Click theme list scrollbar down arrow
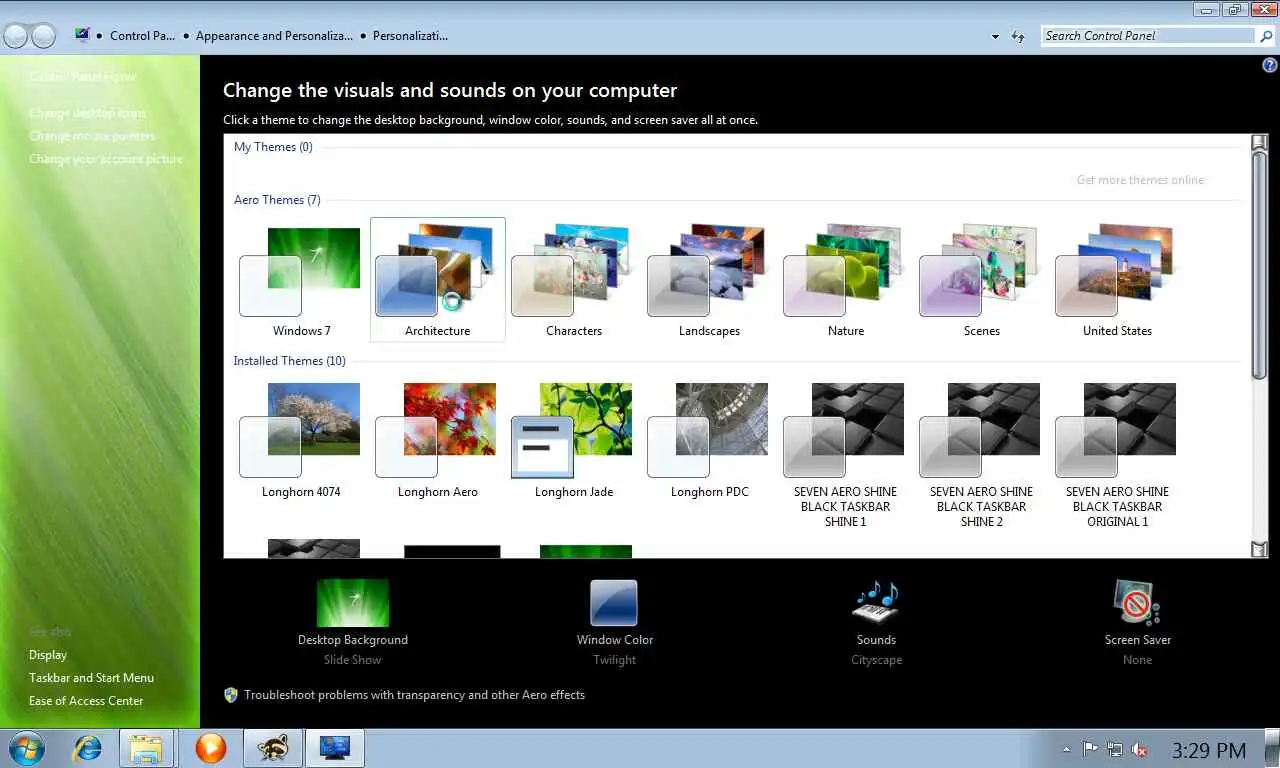This screenshot has width=1280, height=768. [1260, 549]
